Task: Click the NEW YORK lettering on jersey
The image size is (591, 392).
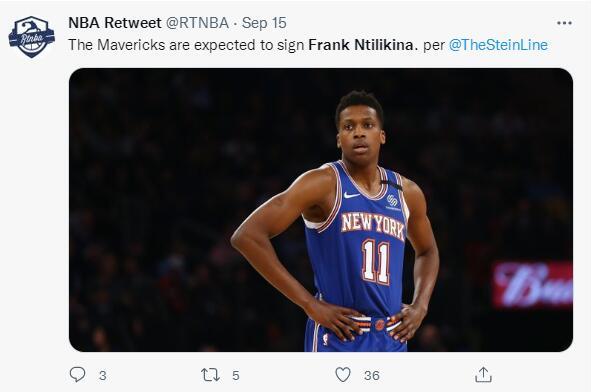Action: [x=373, y=225]
